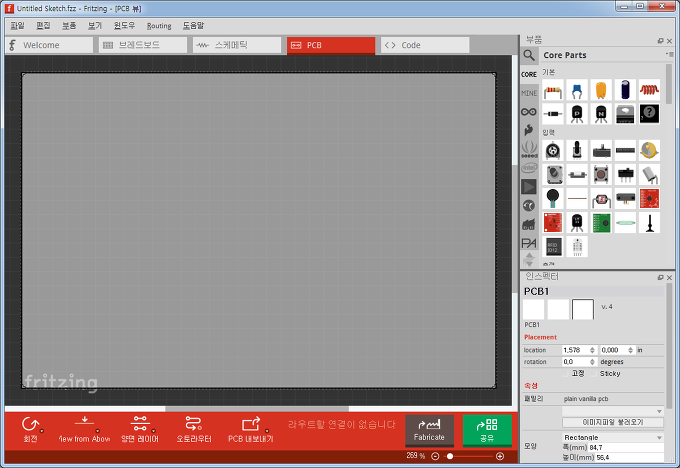Viewport: 680px width, 468px height.
Task: Switch to the Schematic tab
Action: [237, 45]
